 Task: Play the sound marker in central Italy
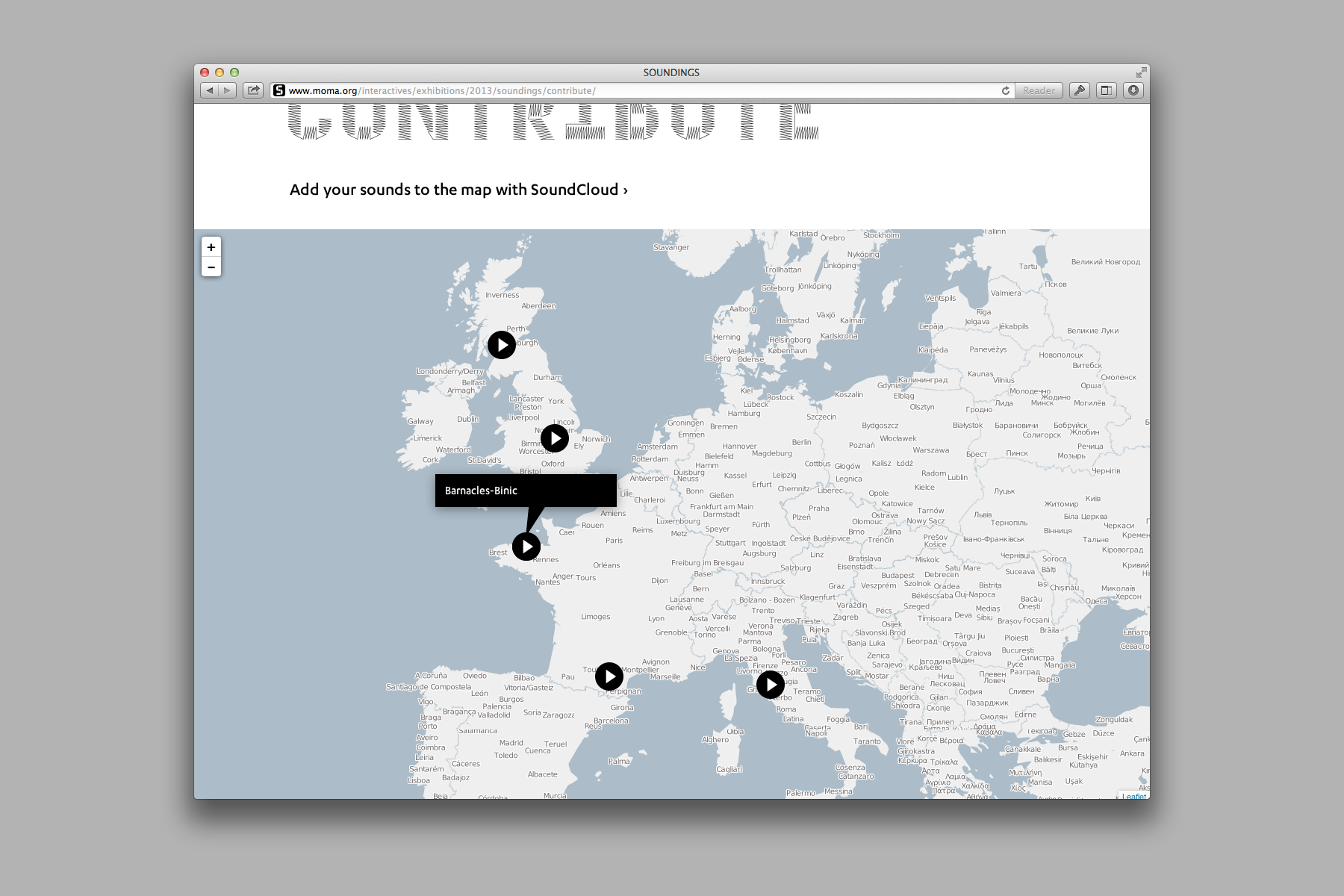[x=771, y=684]
